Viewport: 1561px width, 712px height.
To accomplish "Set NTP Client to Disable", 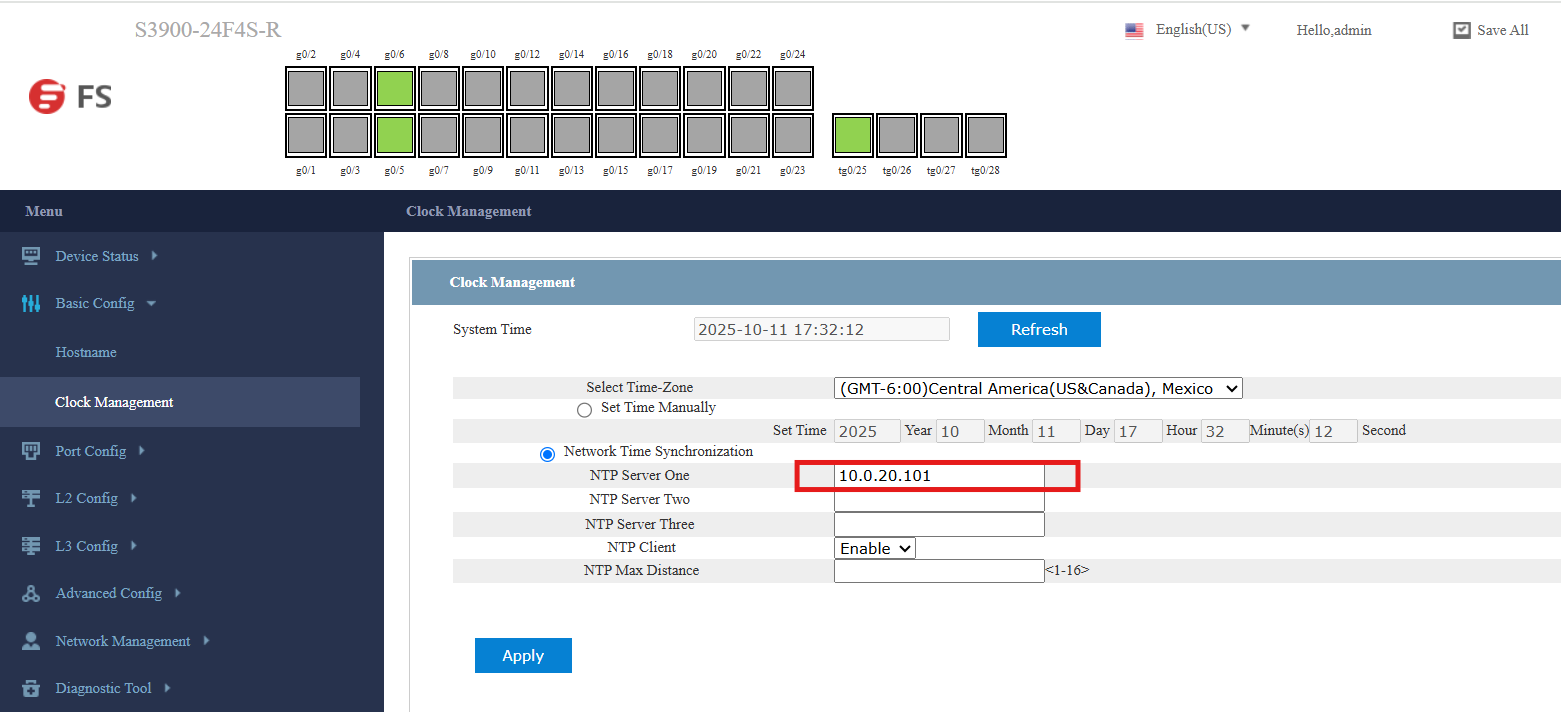I will 874,548.
